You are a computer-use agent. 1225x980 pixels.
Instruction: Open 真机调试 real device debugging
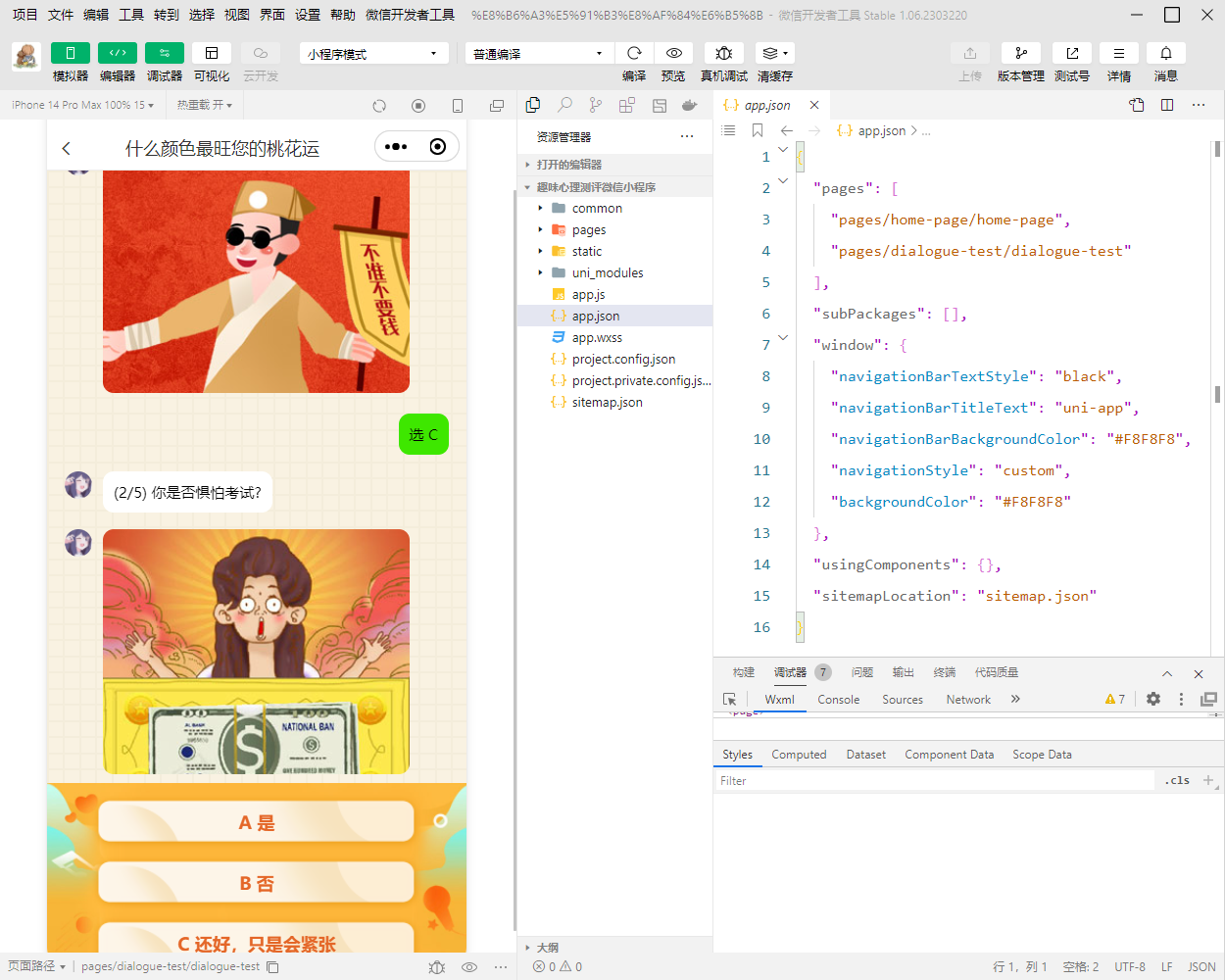point(723,53)
